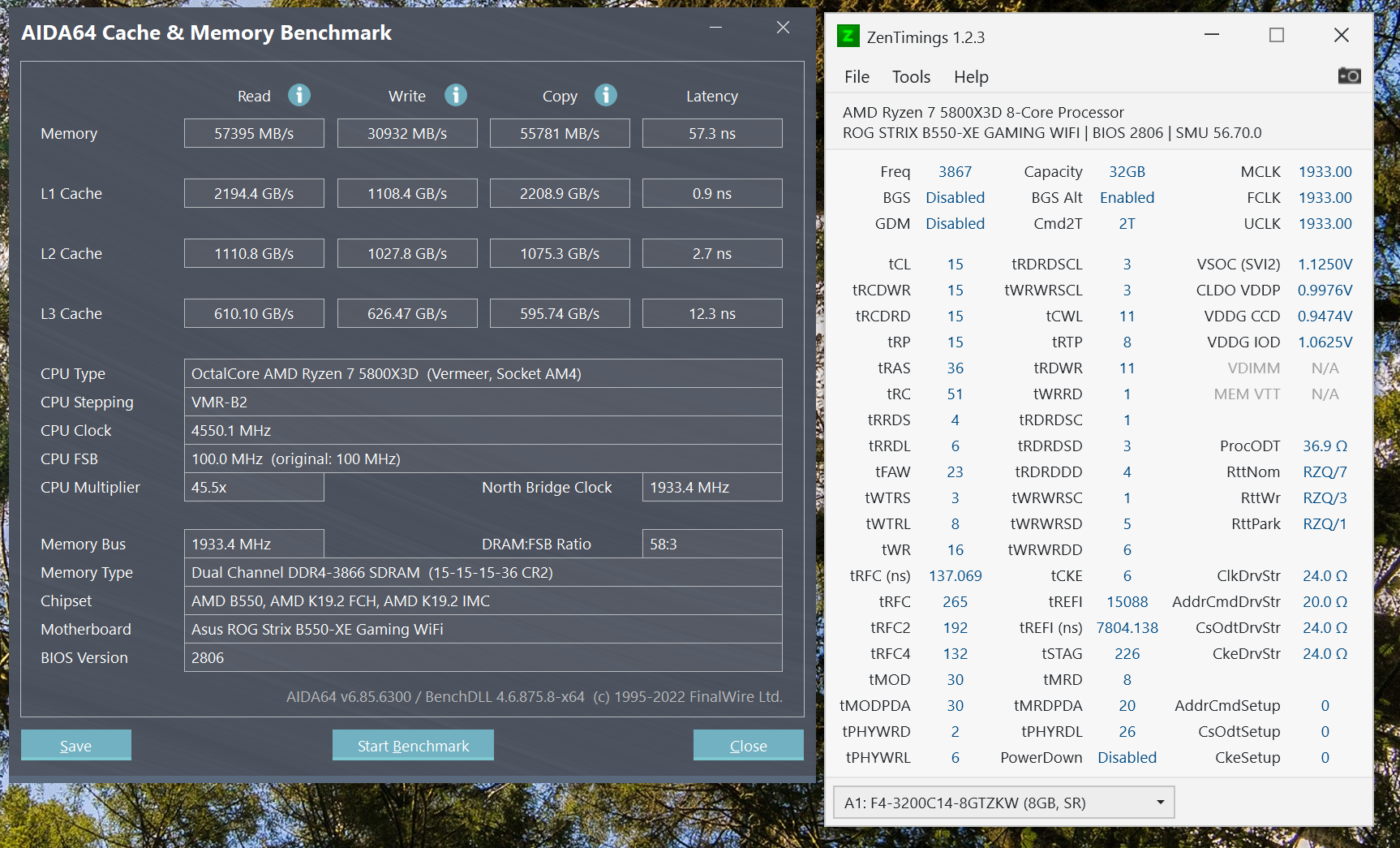Click VDDG IOD value 1.0625V
The width and height of the screenshot is (1400, 848).
tap(1325, 342)
